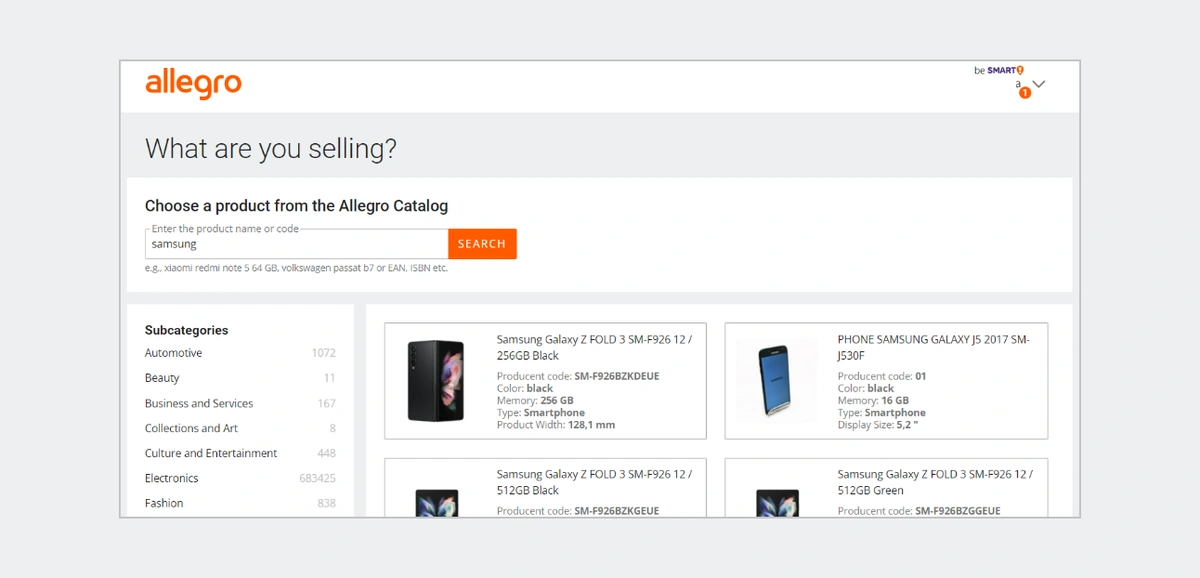Click the Automotive count 1072
The height and width of the screenshot is (578, 1200).
point(323,353)
